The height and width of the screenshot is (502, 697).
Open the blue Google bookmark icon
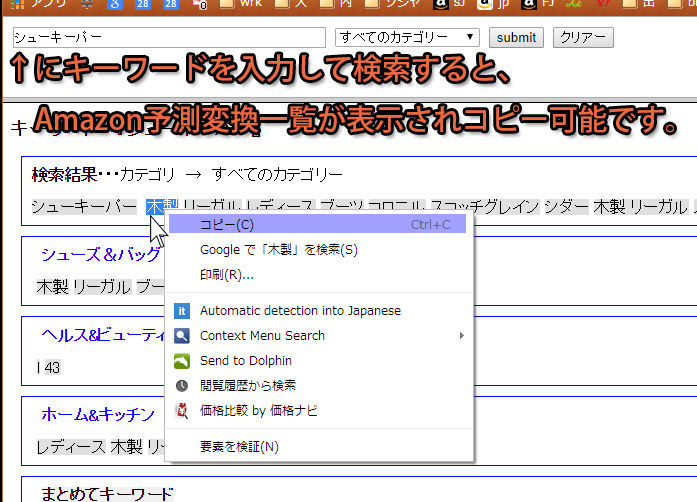point(115,4)
